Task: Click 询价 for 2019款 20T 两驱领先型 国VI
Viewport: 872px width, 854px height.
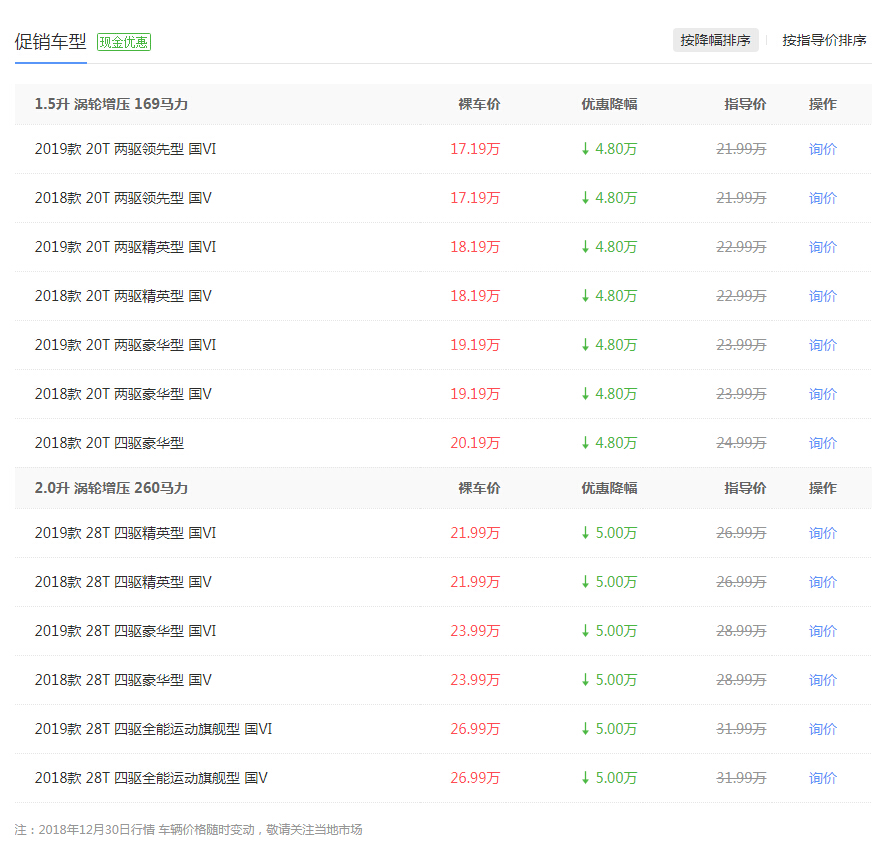Action: click(823, 149)
